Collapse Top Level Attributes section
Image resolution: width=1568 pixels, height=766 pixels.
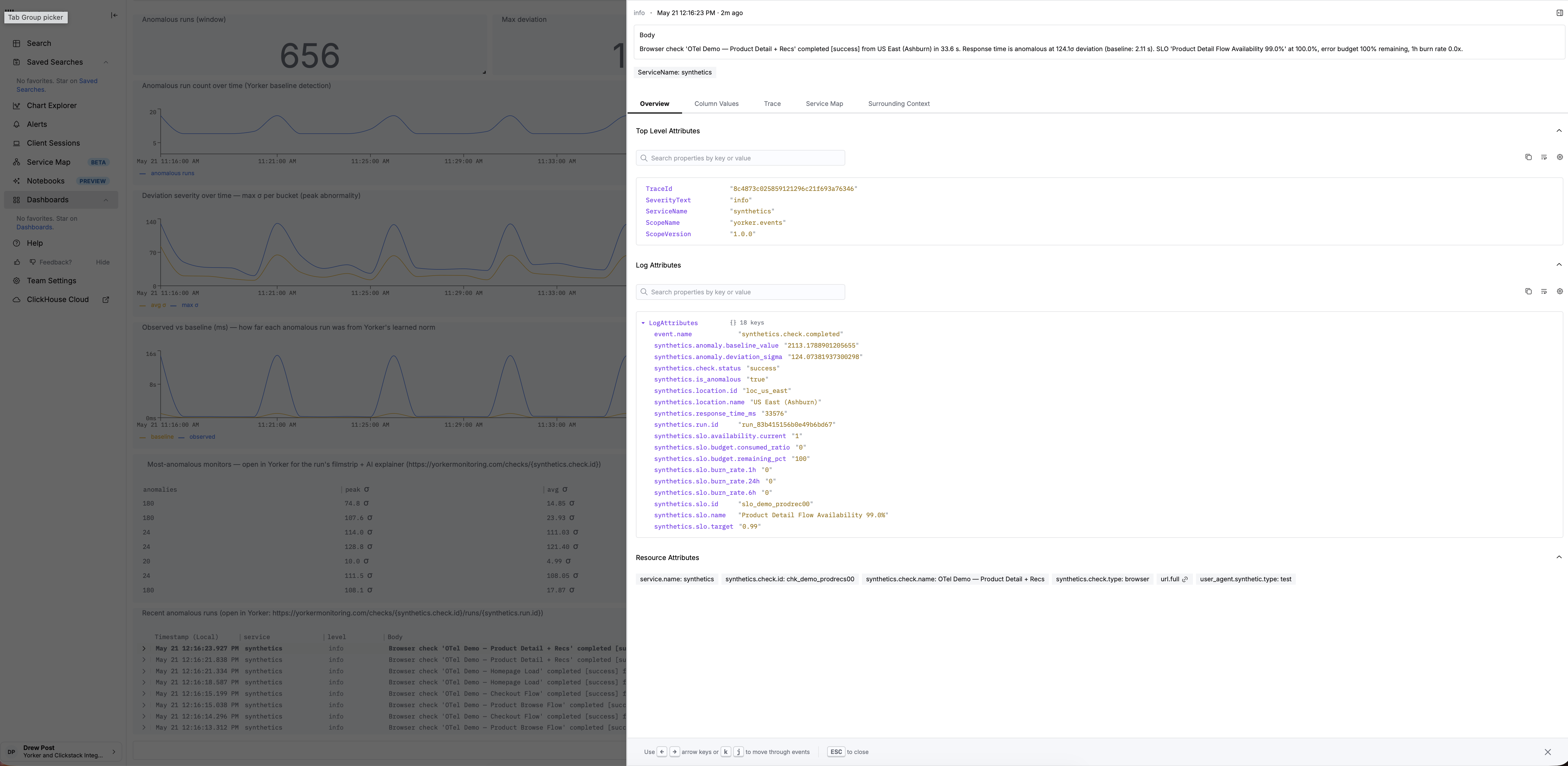pyautogui.click(x=1559, y=131)
